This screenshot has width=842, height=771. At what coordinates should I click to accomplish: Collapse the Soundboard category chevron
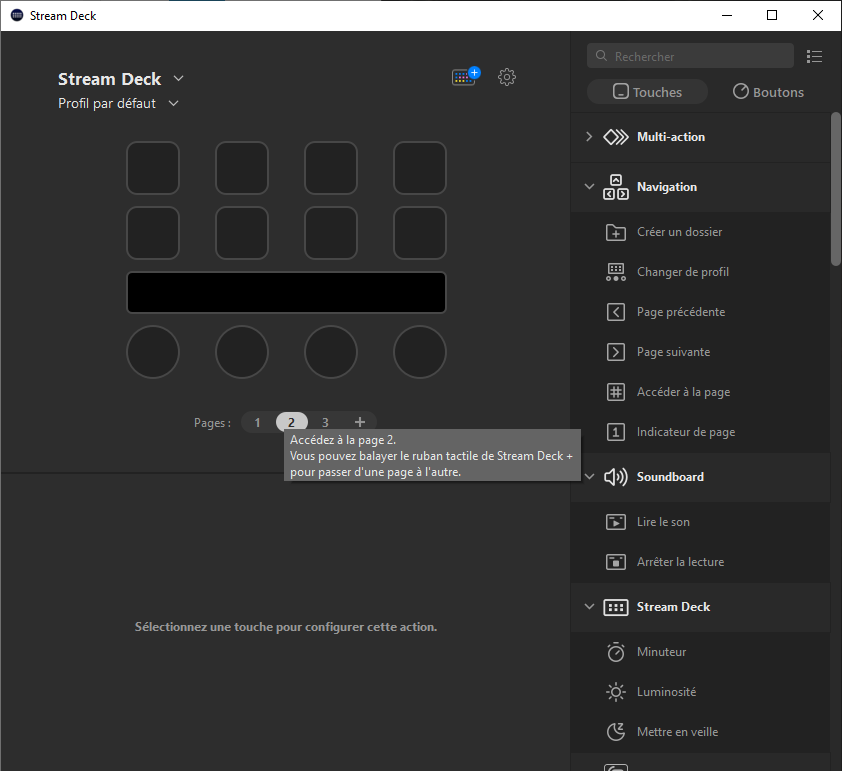tap(589, 476)
